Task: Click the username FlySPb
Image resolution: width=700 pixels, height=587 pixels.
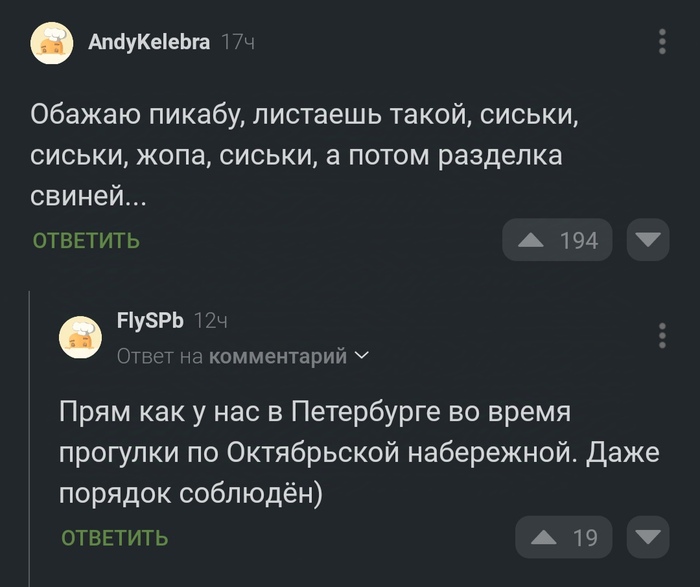Action: click(x=150, y=321)
